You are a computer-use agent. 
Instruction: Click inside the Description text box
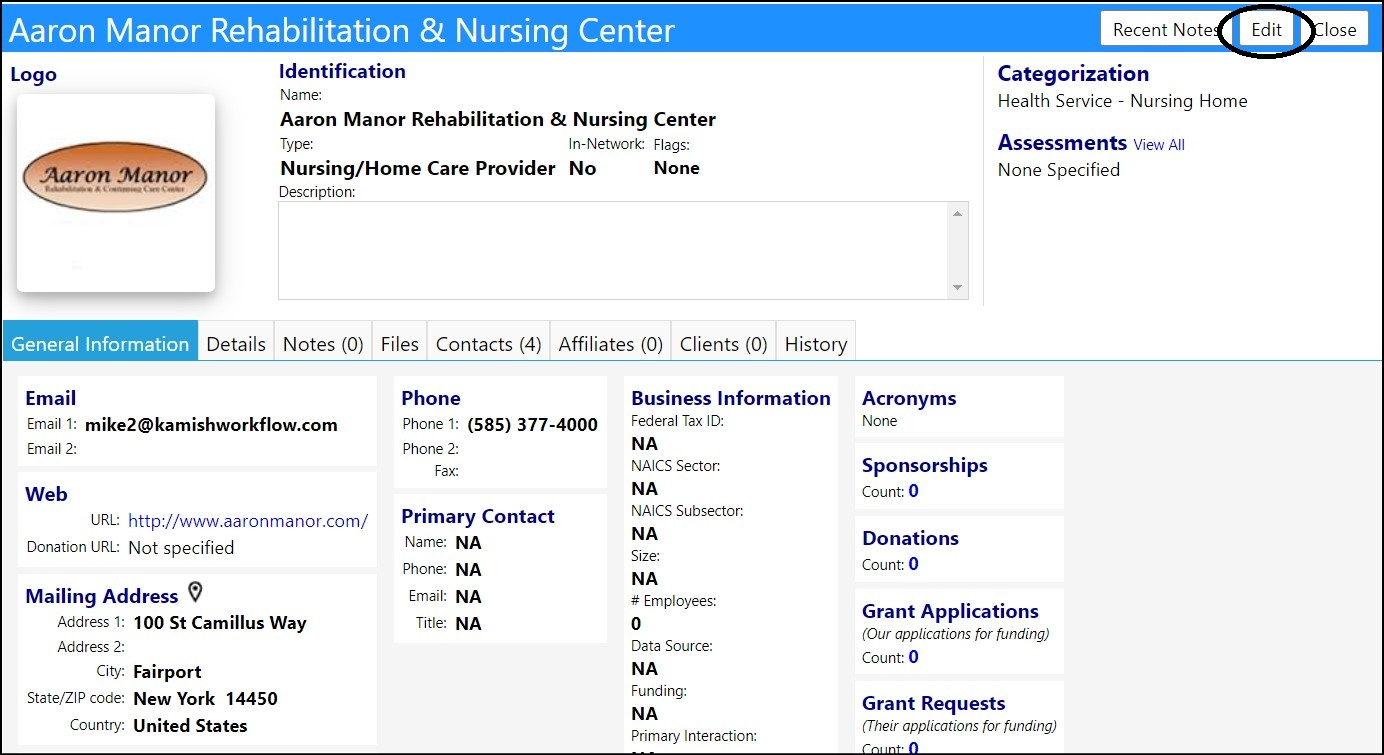pyautogui.click(x=613, y=250)
